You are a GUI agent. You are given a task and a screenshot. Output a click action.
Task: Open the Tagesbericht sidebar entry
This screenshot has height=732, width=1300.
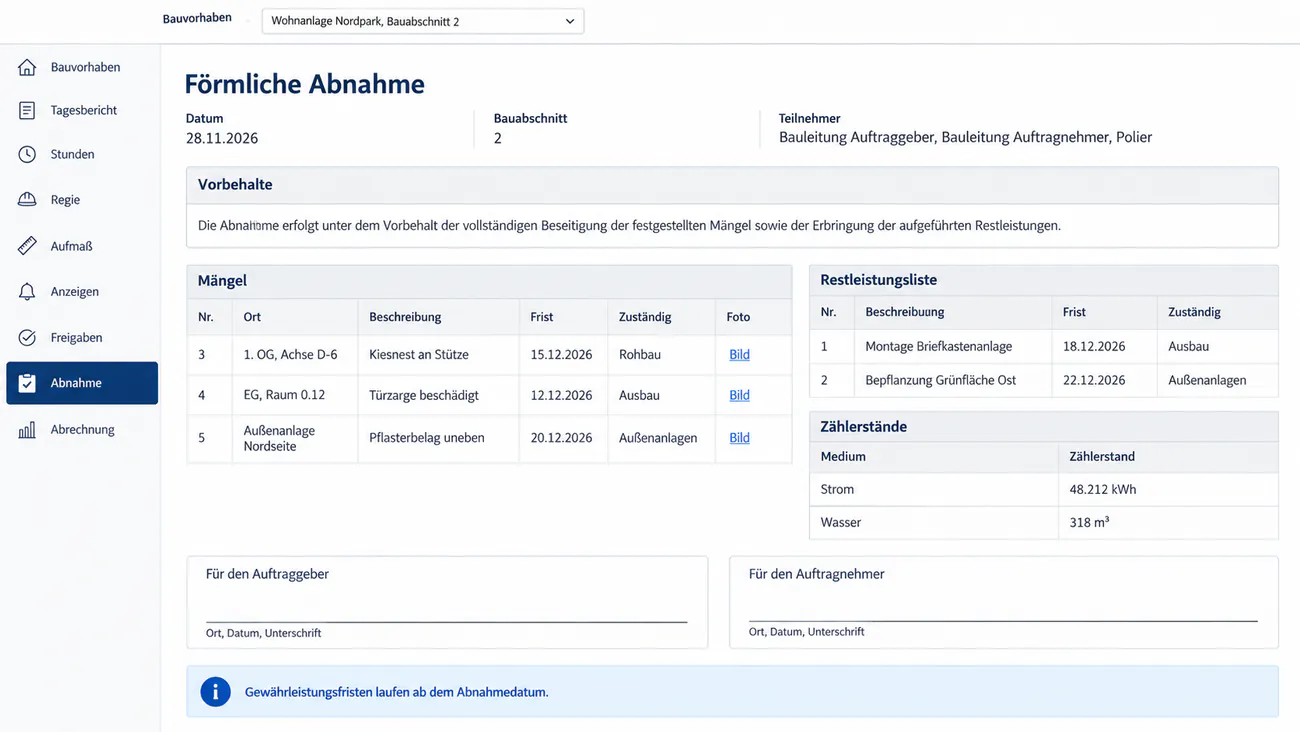(82, 110)
